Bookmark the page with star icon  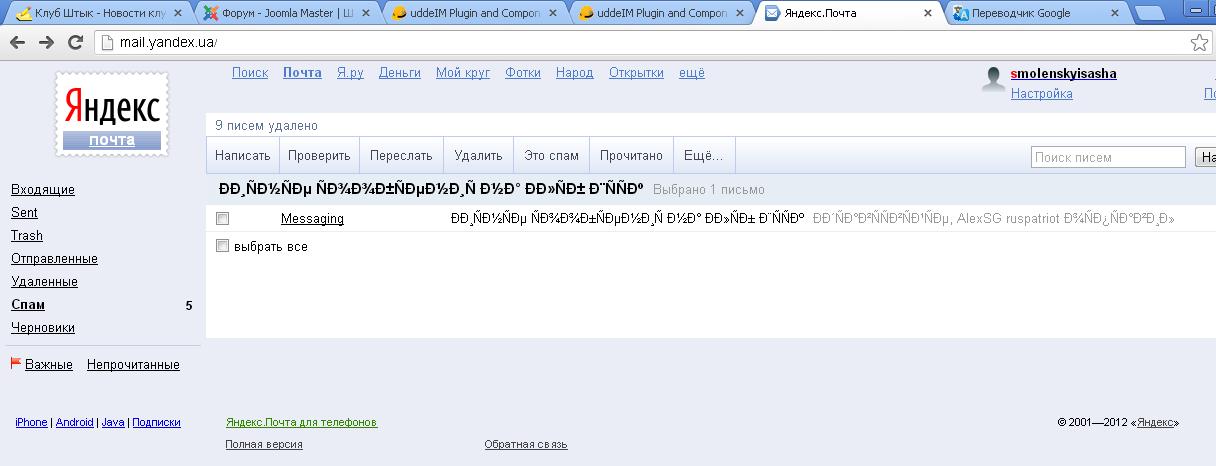1199,43
